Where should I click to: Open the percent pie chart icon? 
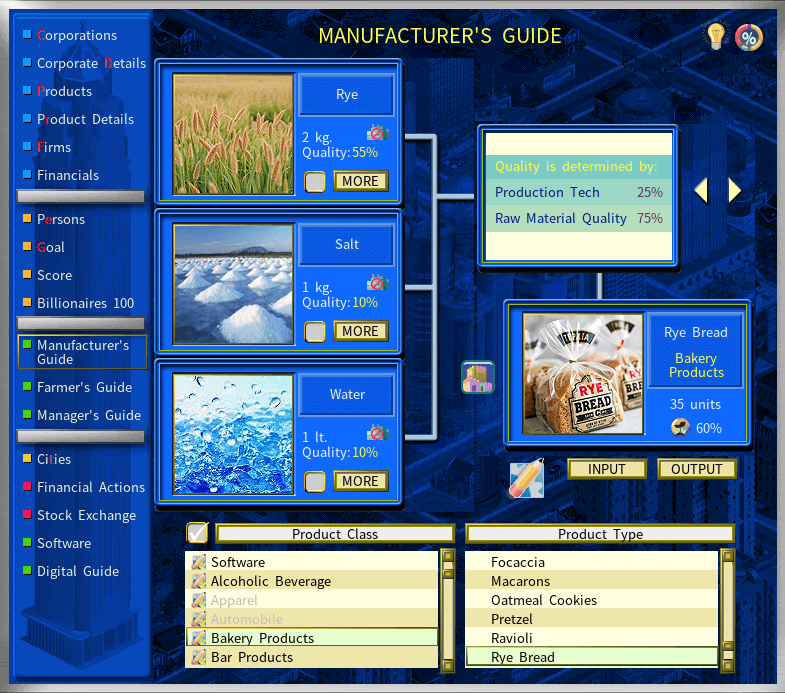(x=748, y=37)
